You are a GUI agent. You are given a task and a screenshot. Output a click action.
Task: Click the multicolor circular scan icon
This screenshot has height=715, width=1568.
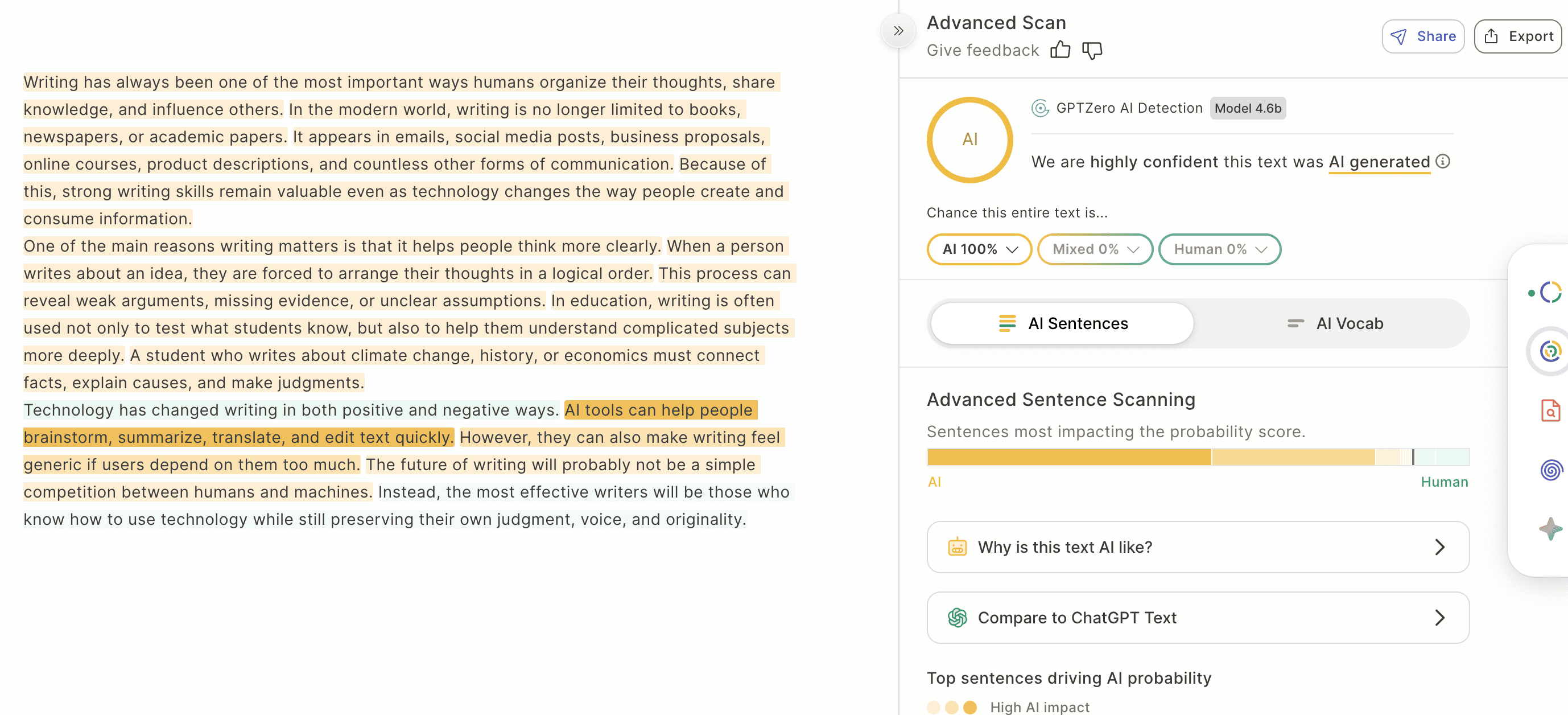1550,351
